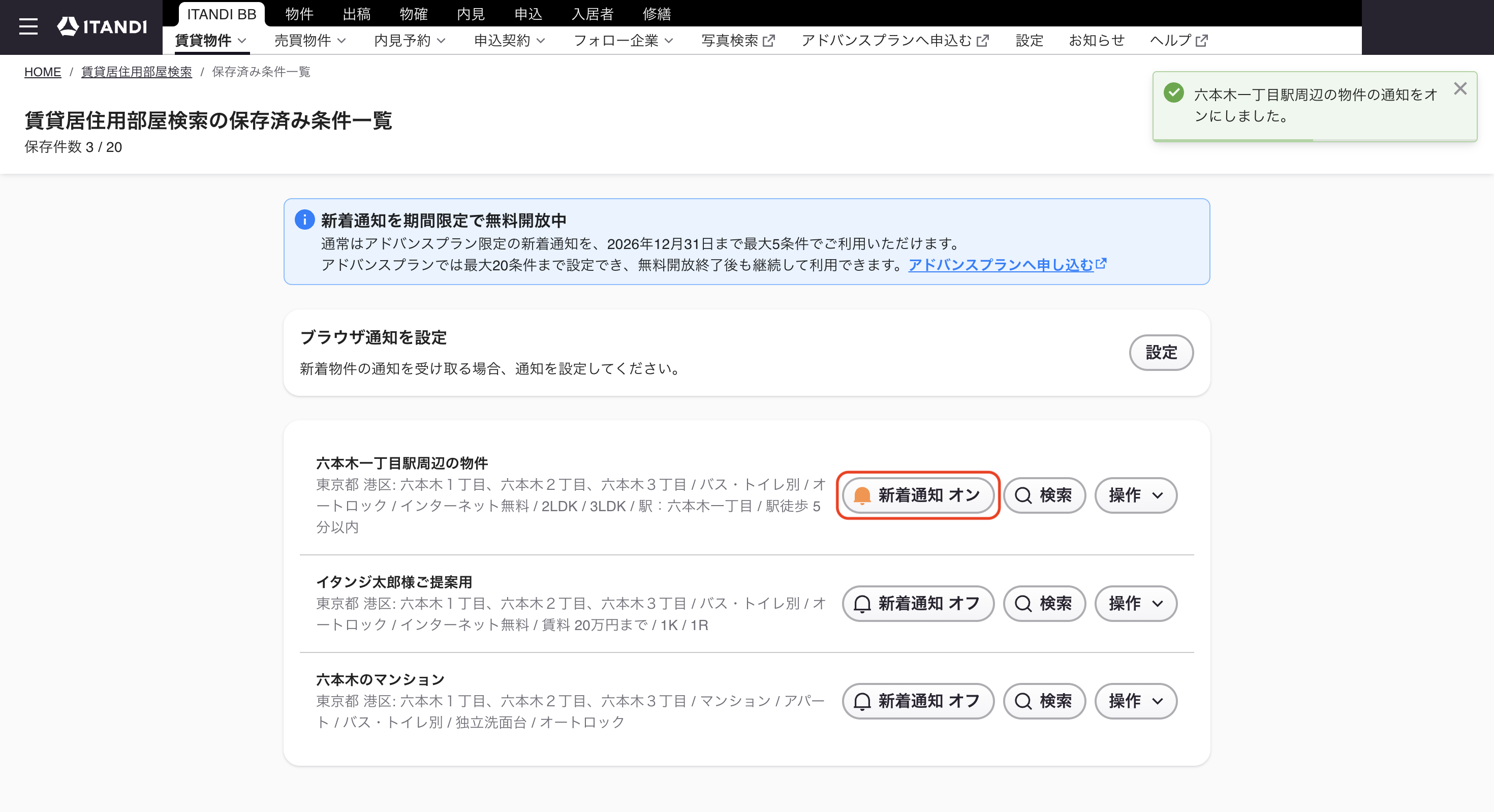Open アドバンスプランへ申込む in the navigation bar

[x=895, y=41]
